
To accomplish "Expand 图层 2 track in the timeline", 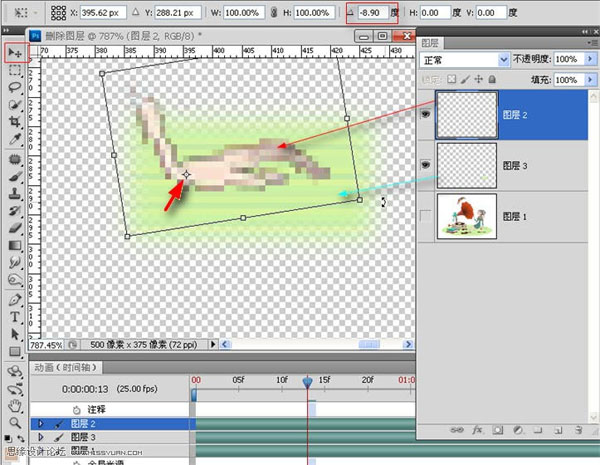I will (x=41, y=424).
